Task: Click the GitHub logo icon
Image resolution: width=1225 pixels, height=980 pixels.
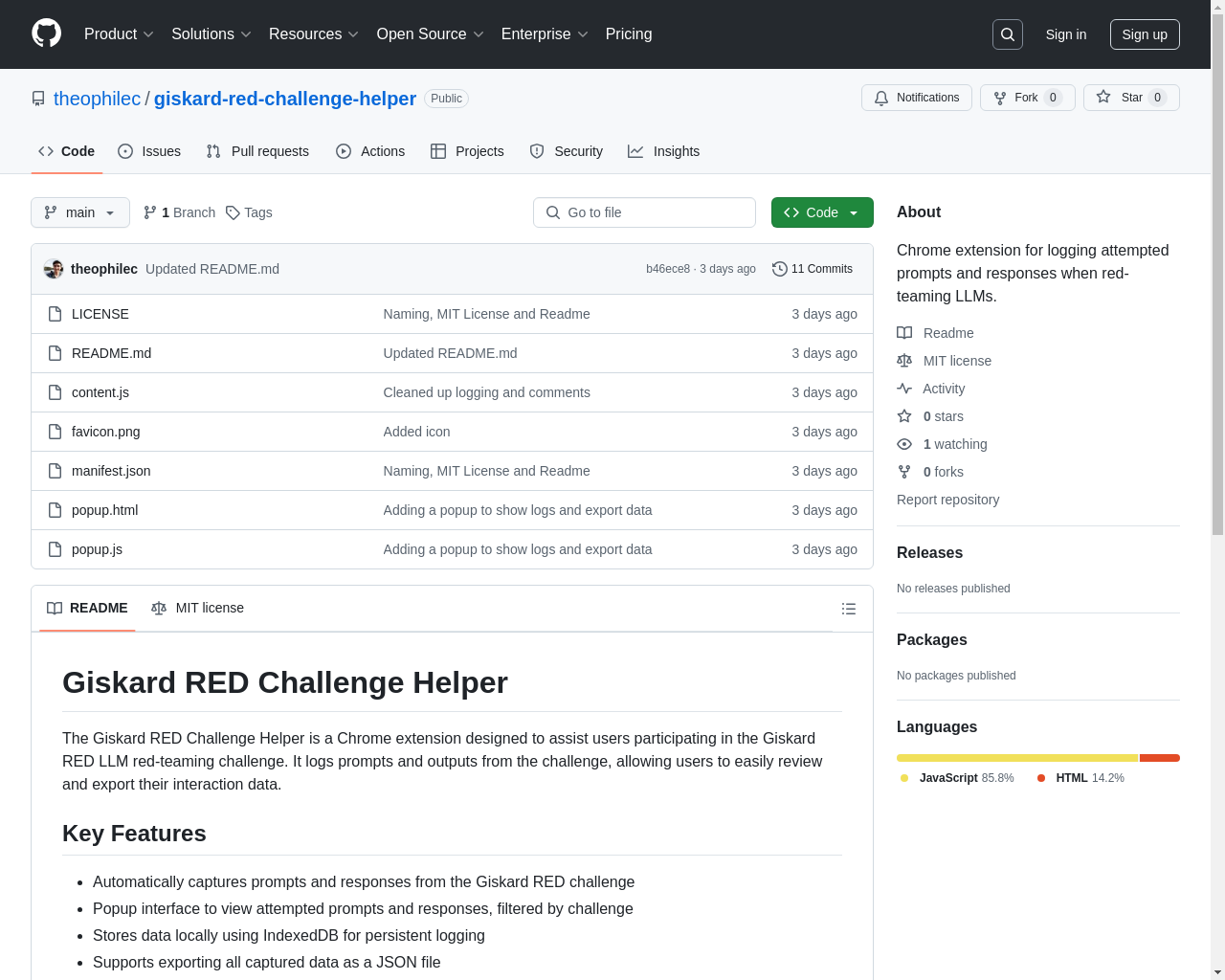Action: 47,33
